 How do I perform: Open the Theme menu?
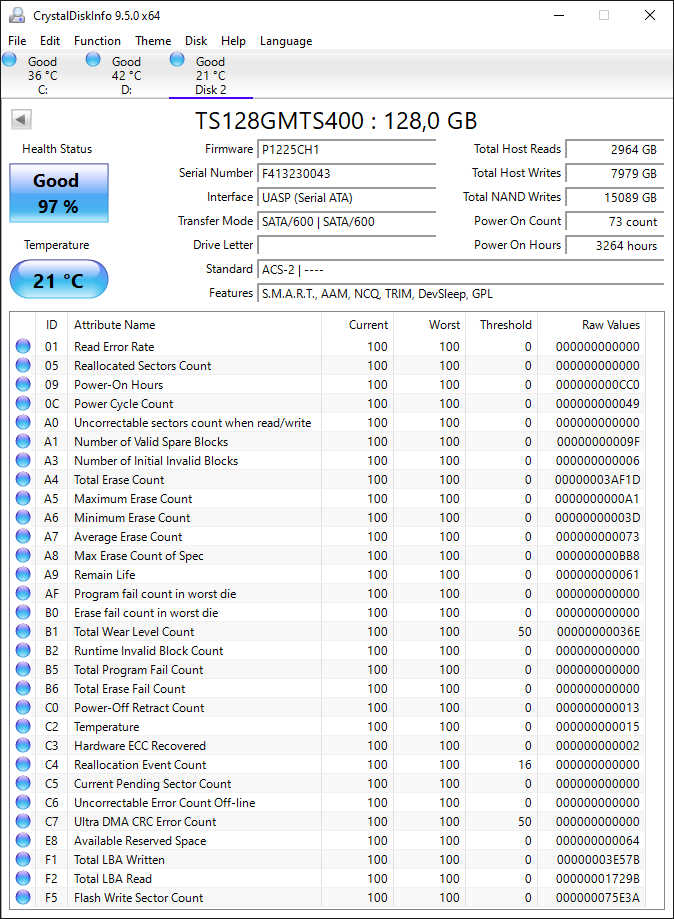tap(153, 40)
